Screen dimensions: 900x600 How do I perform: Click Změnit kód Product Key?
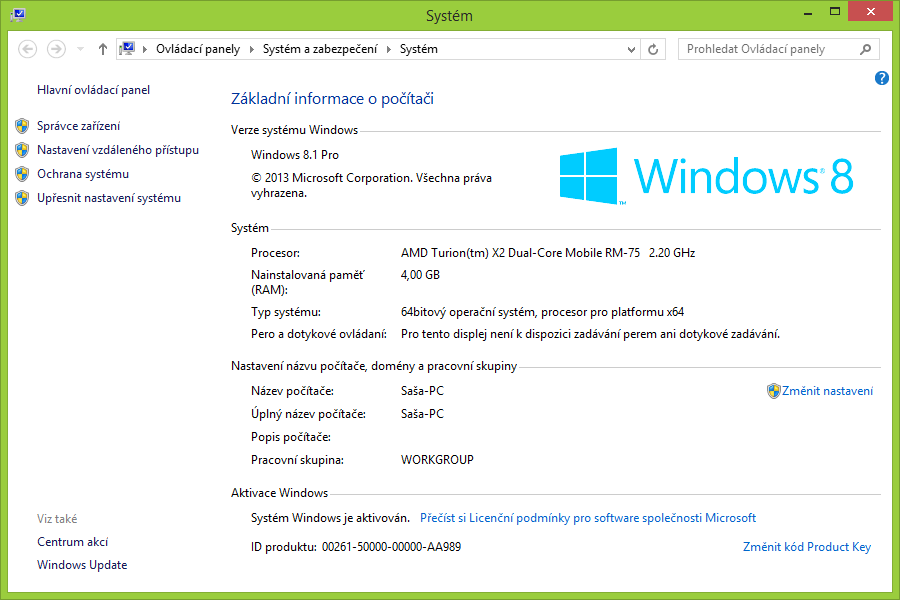(x=806, y=547)
